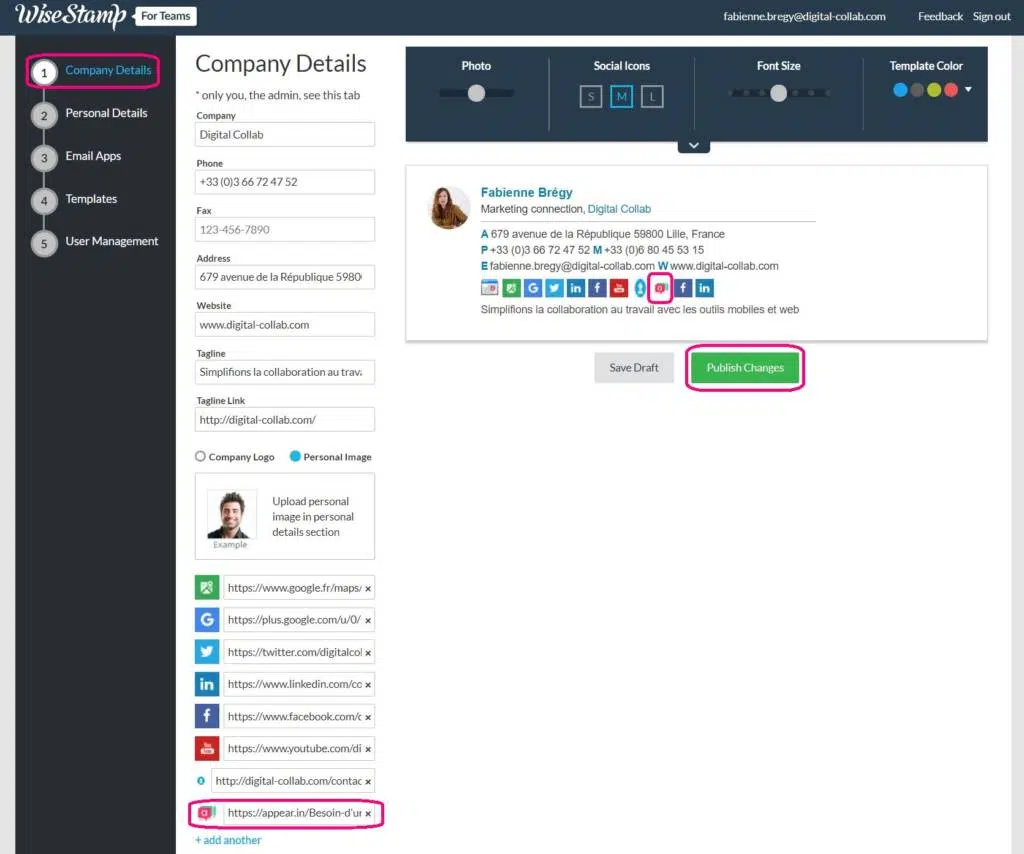This screenshot has height=854, width=1024.
Task: Remove the digital-collab.com/contact link with its x
Action: point(368,782)
